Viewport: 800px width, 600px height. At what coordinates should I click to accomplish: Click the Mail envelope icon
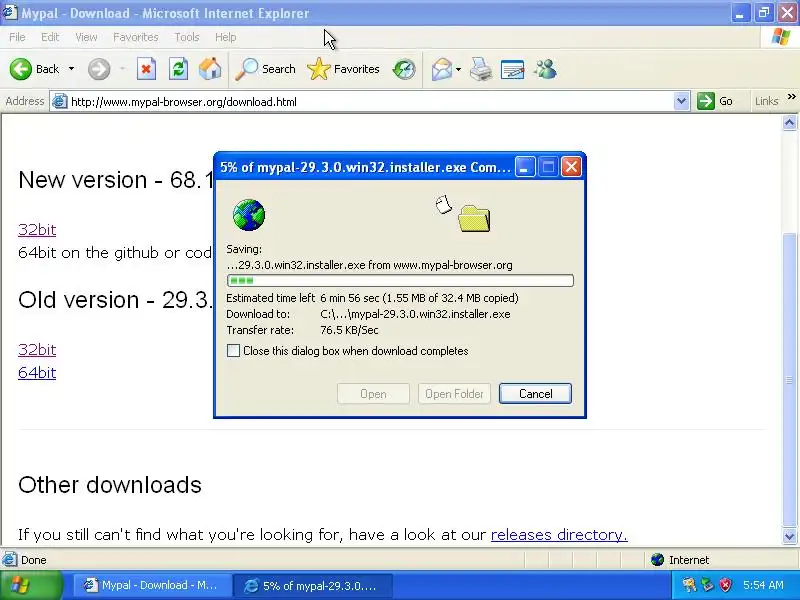tap(442, 69)
